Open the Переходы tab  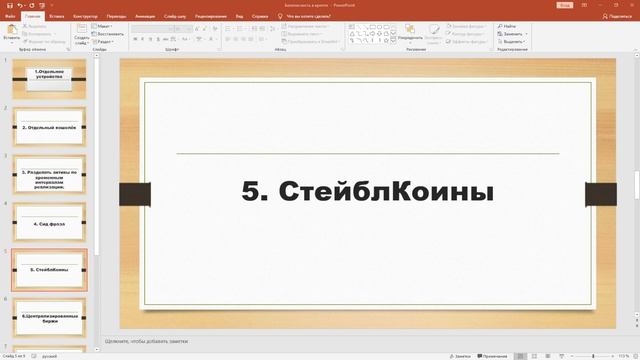coord(116,16)
